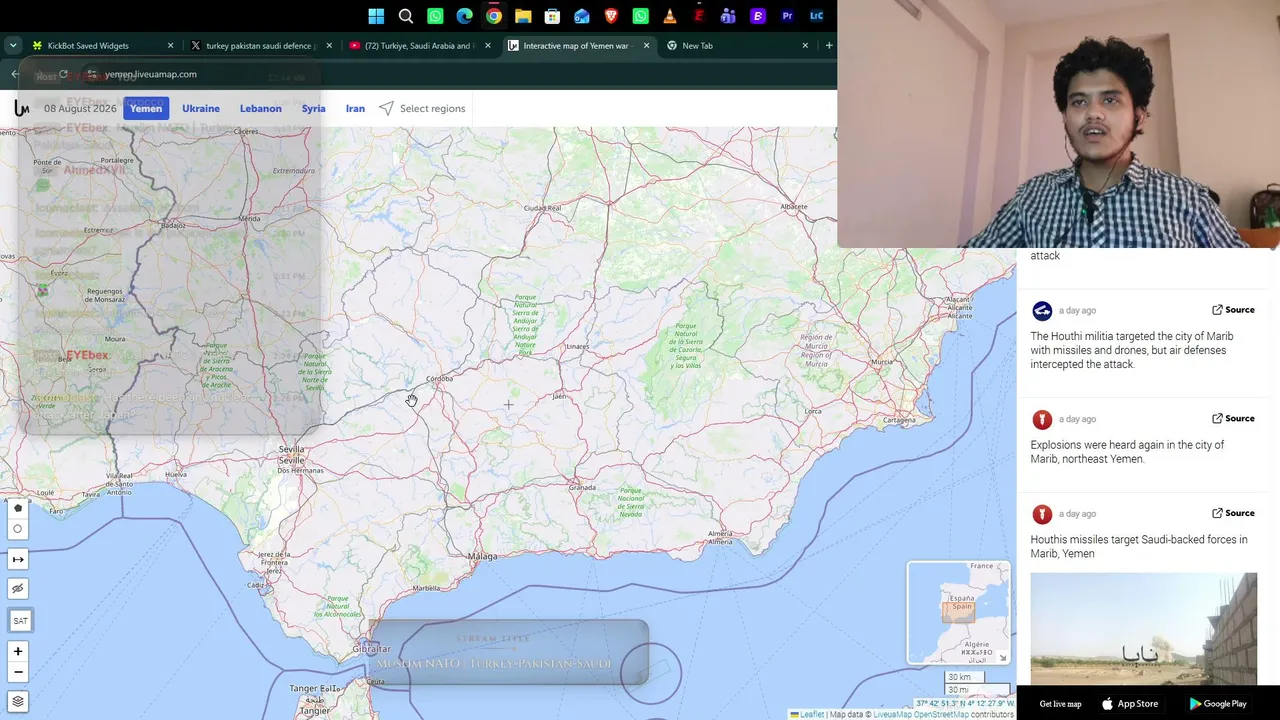Activate the distance ruler arrow tool
Image resolution: width=1280 pixels, height=720 pixels.
coord(18,559)
